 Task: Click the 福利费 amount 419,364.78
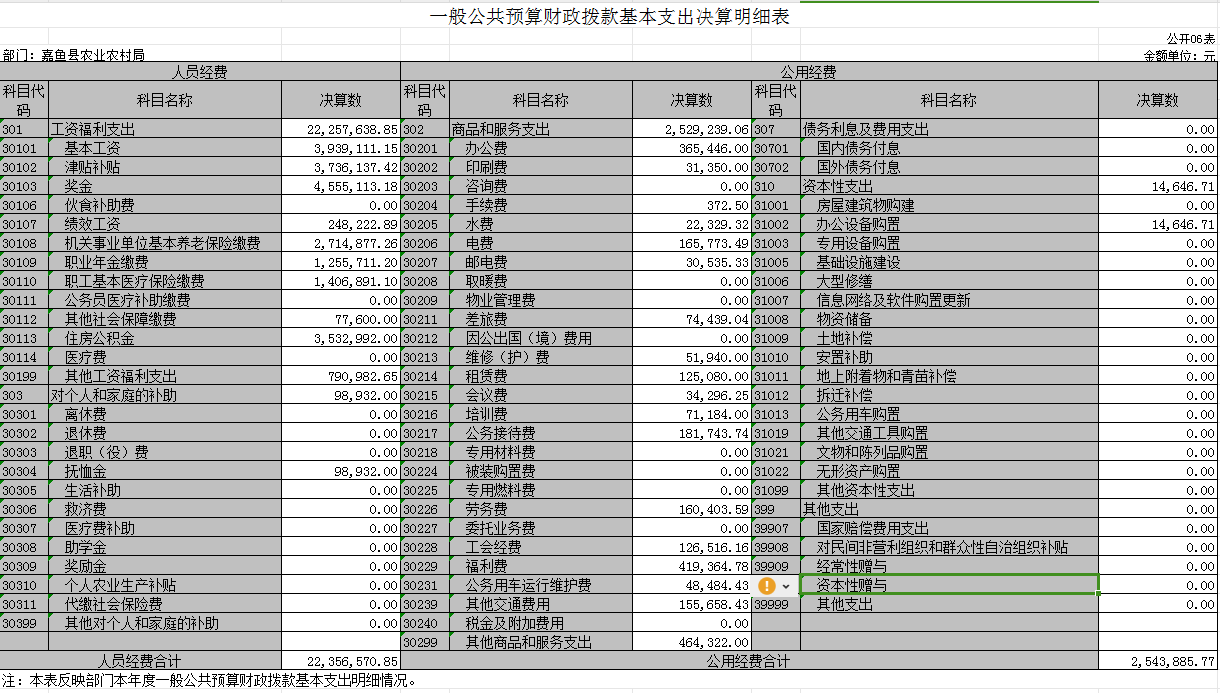click(691, 567)
